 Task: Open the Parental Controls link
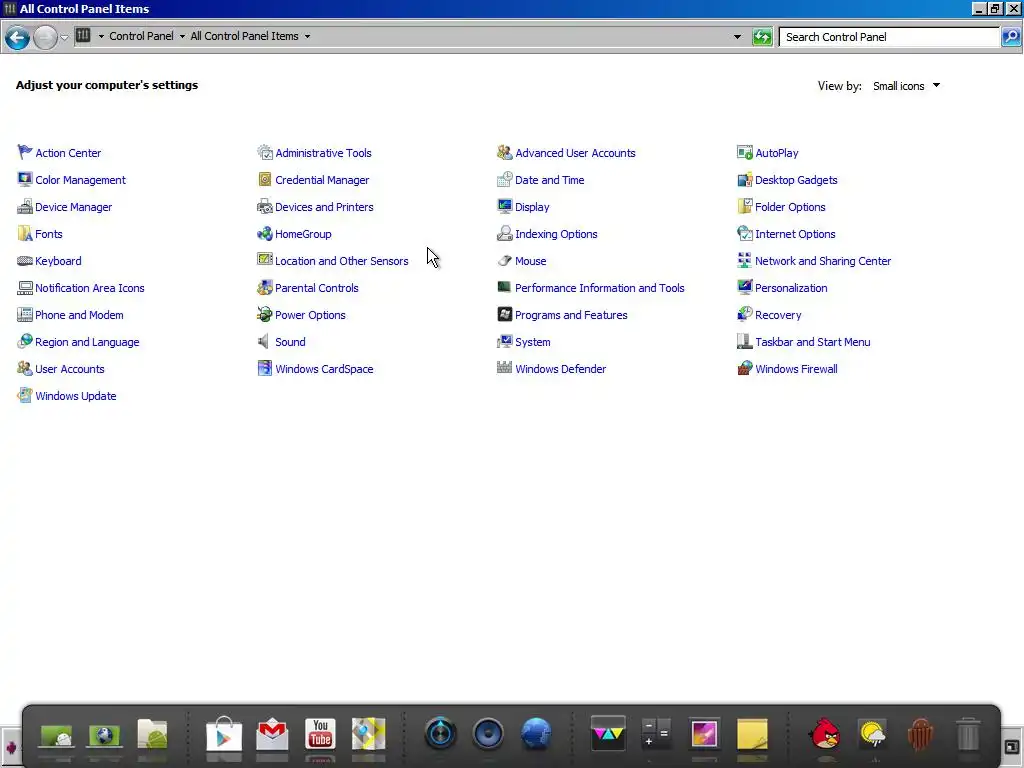click(317, 287)
